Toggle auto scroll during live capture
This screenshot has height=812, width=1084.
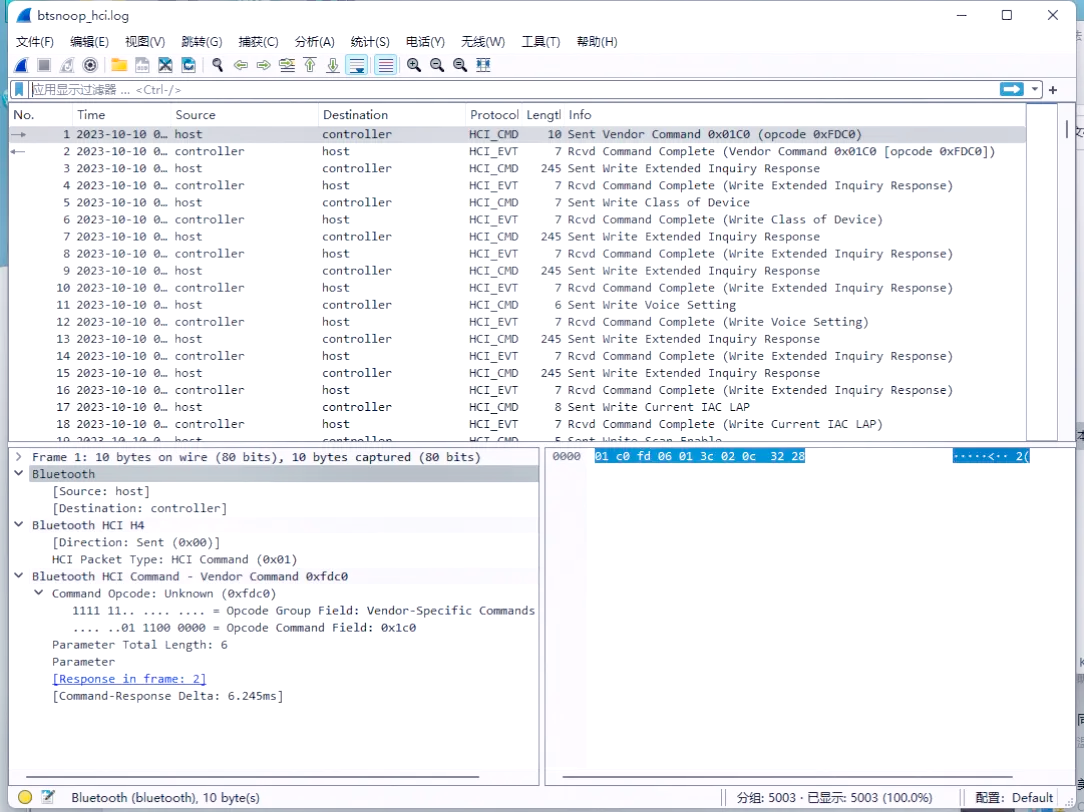(357, 65)
